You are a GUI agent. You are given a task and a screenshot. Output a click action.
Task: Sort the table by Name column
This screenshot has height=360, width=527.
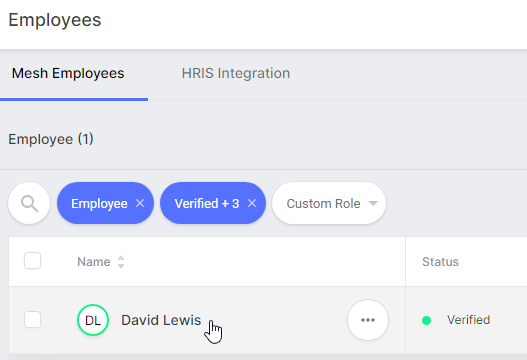click(x=94, y=262)
